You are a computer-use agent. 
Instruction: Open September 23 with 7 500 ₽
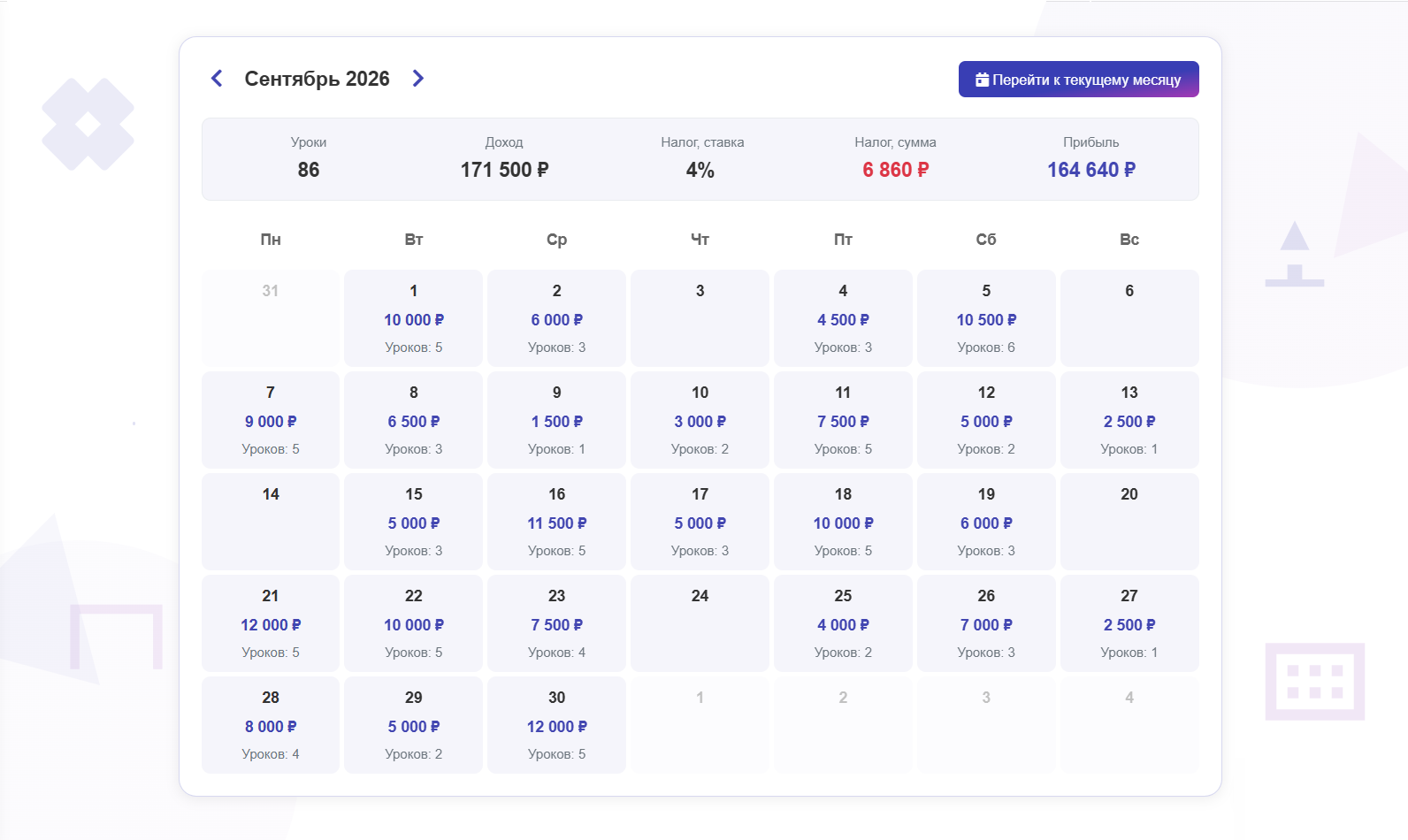557,623
